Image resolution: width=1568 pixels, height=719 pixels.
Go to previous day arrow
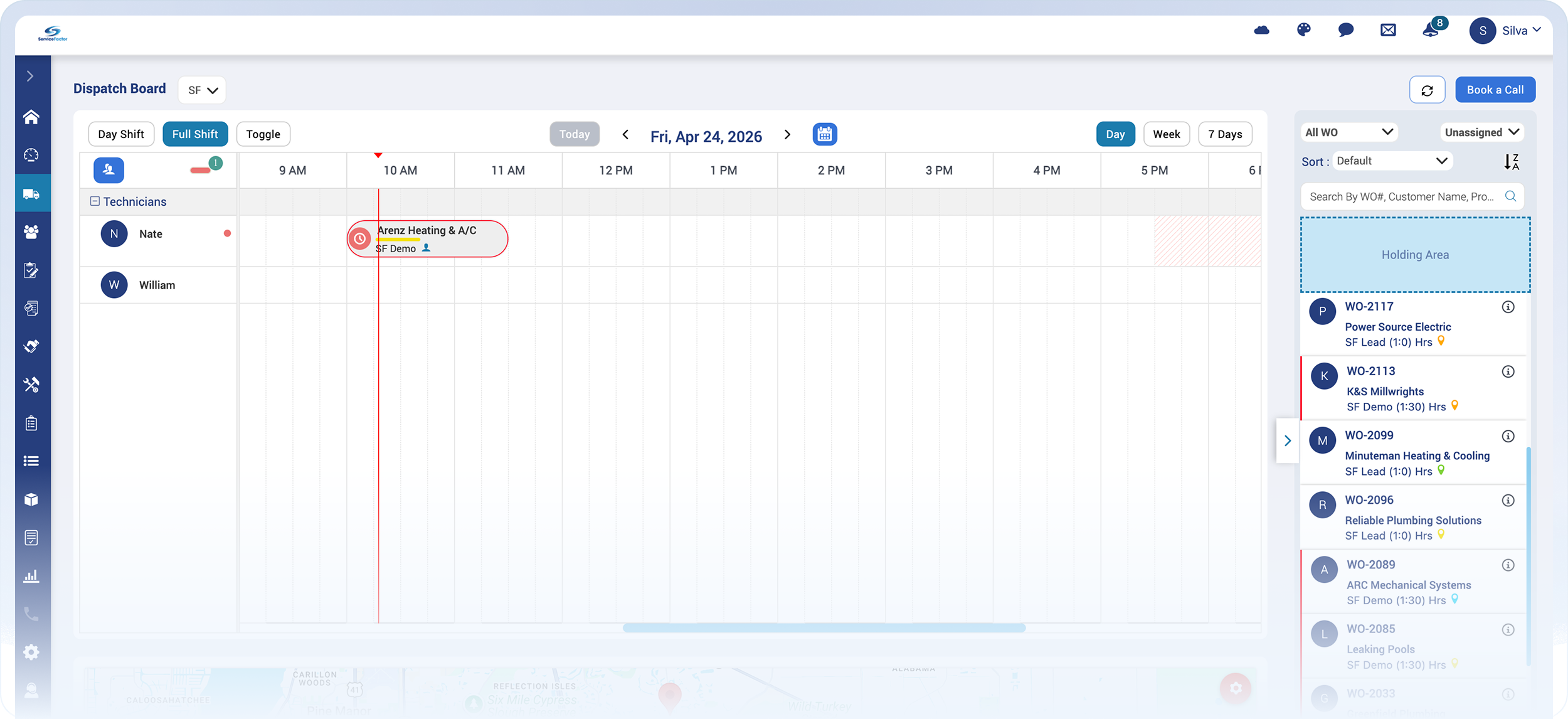(625, 135)
